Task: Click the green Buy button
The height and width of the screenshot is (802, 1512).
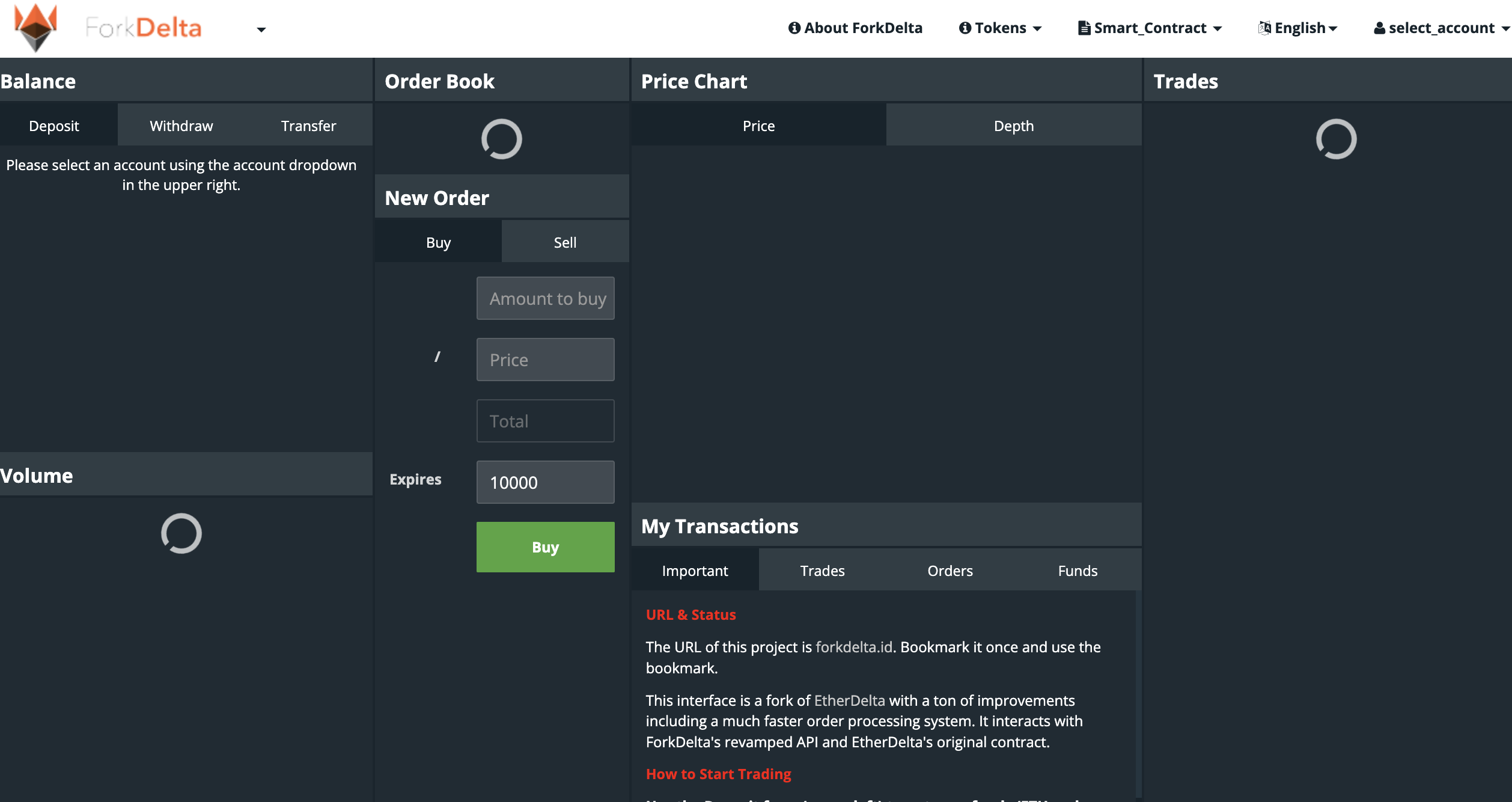Action: tap(546, 547)
